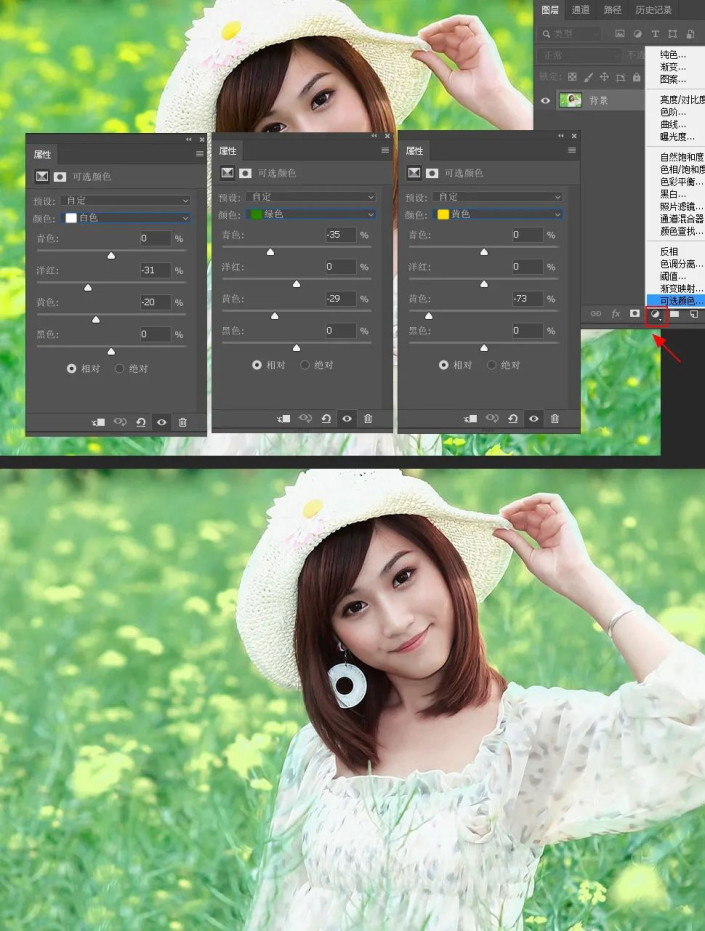Image resolution: width=705 pixels, height=931 pixels.
Task: Select 相对 radio in 白色 panel
Action: pyautogui.click(x=71, y=369)
